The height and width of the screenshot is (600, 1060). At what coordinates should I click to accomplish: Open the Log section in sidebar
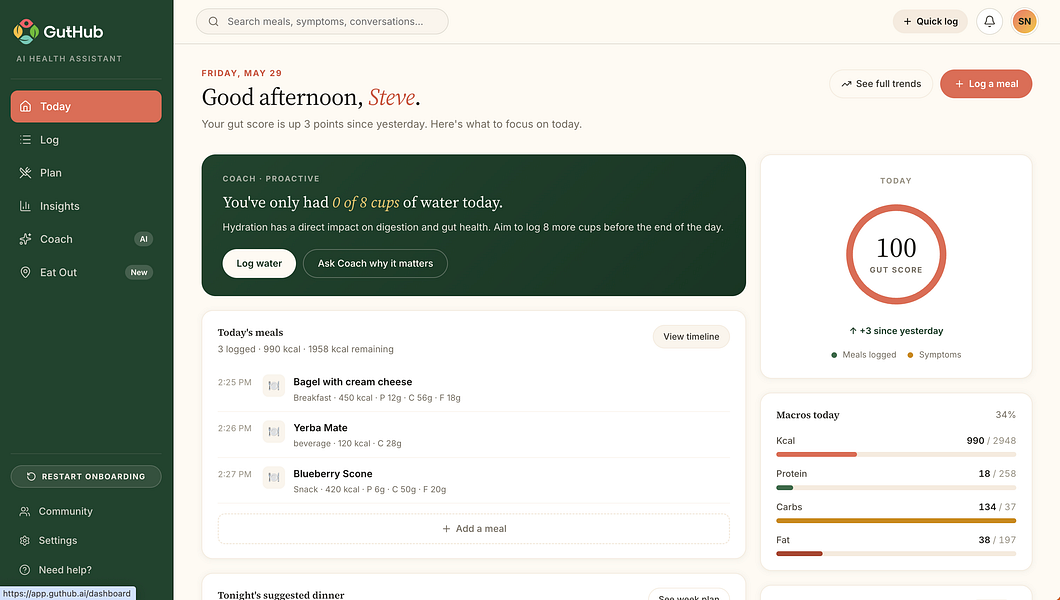coord(86,140)
